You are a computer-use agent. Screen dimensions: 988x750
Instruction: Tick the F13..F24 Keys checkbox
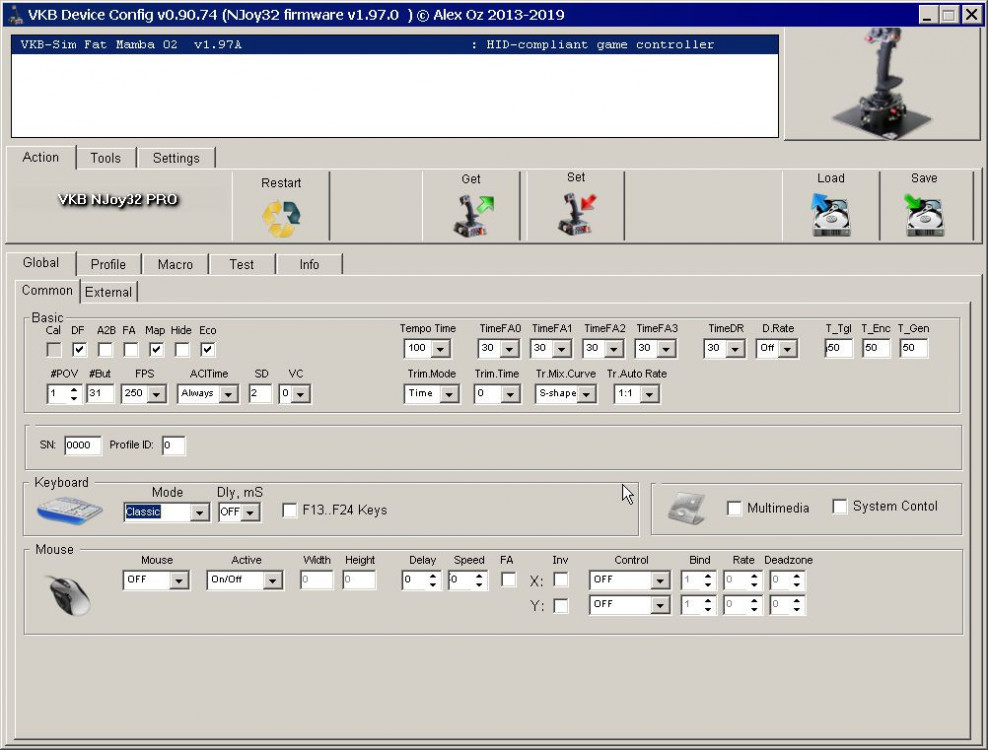[x=290, y=511]
